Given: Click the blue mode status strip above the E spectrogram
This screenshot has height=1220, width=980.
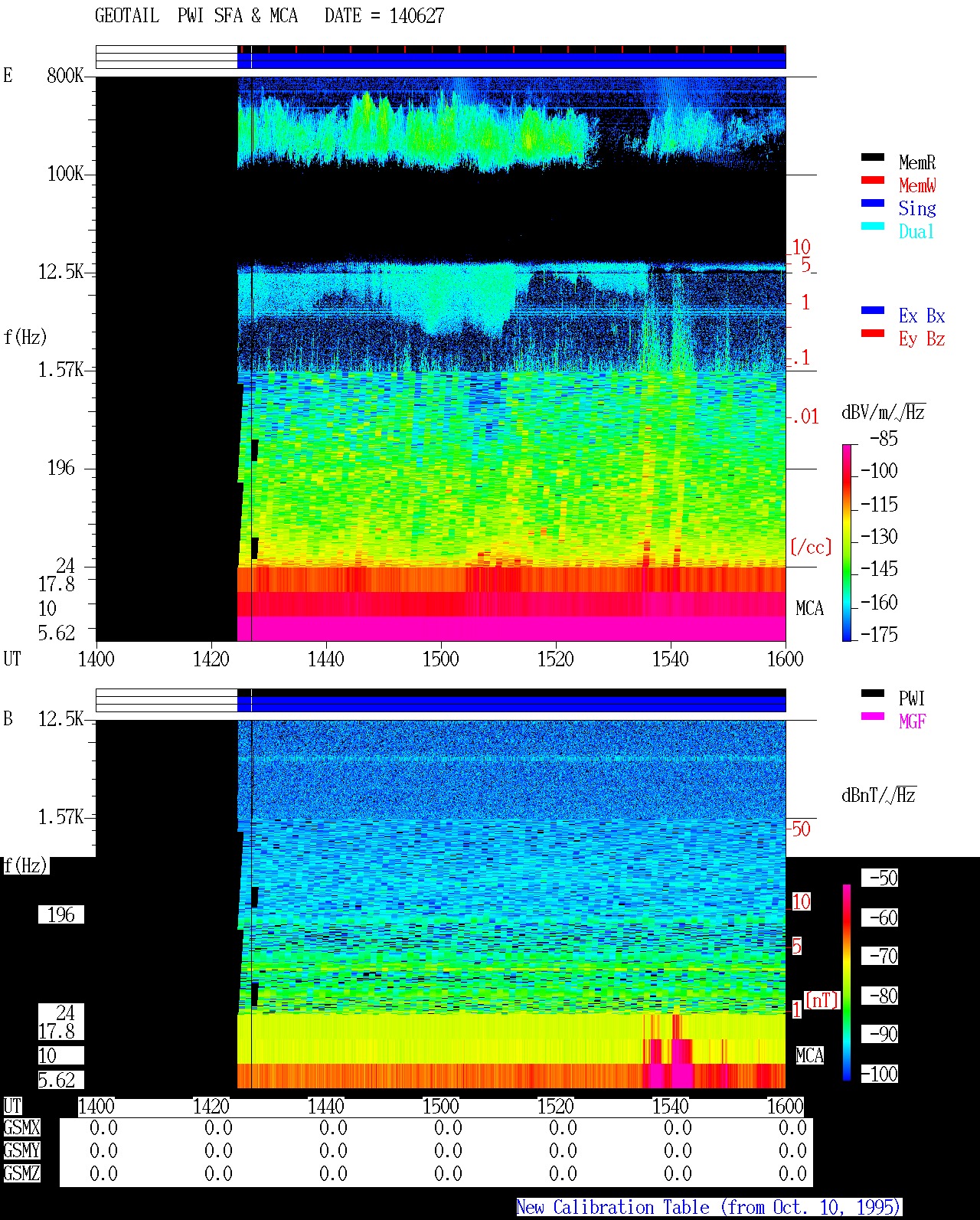Looking at the screenshot, I should [x=511, y=61].
